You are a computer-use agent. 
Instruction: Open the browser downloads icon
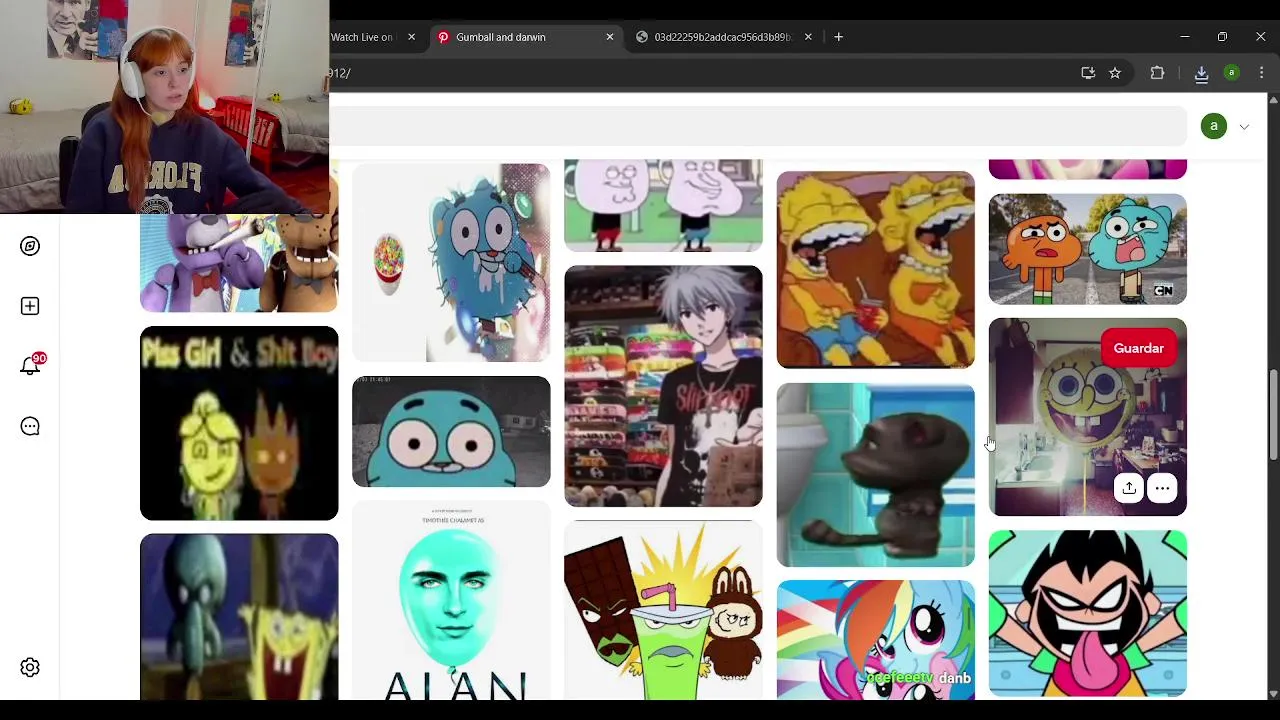[1201, 73]
